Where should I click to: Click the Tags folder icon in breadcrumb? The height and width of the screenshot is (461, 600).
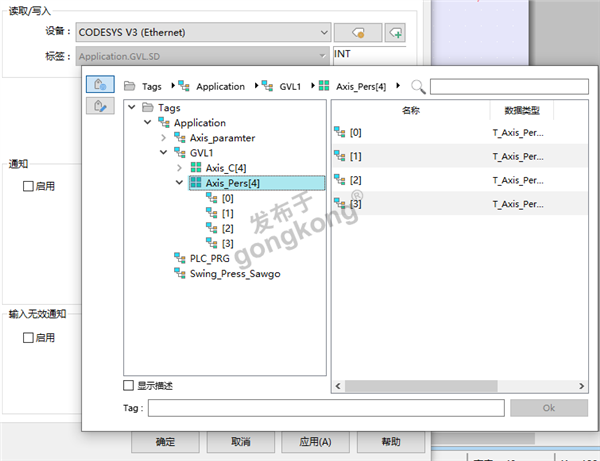click(130, 87)
